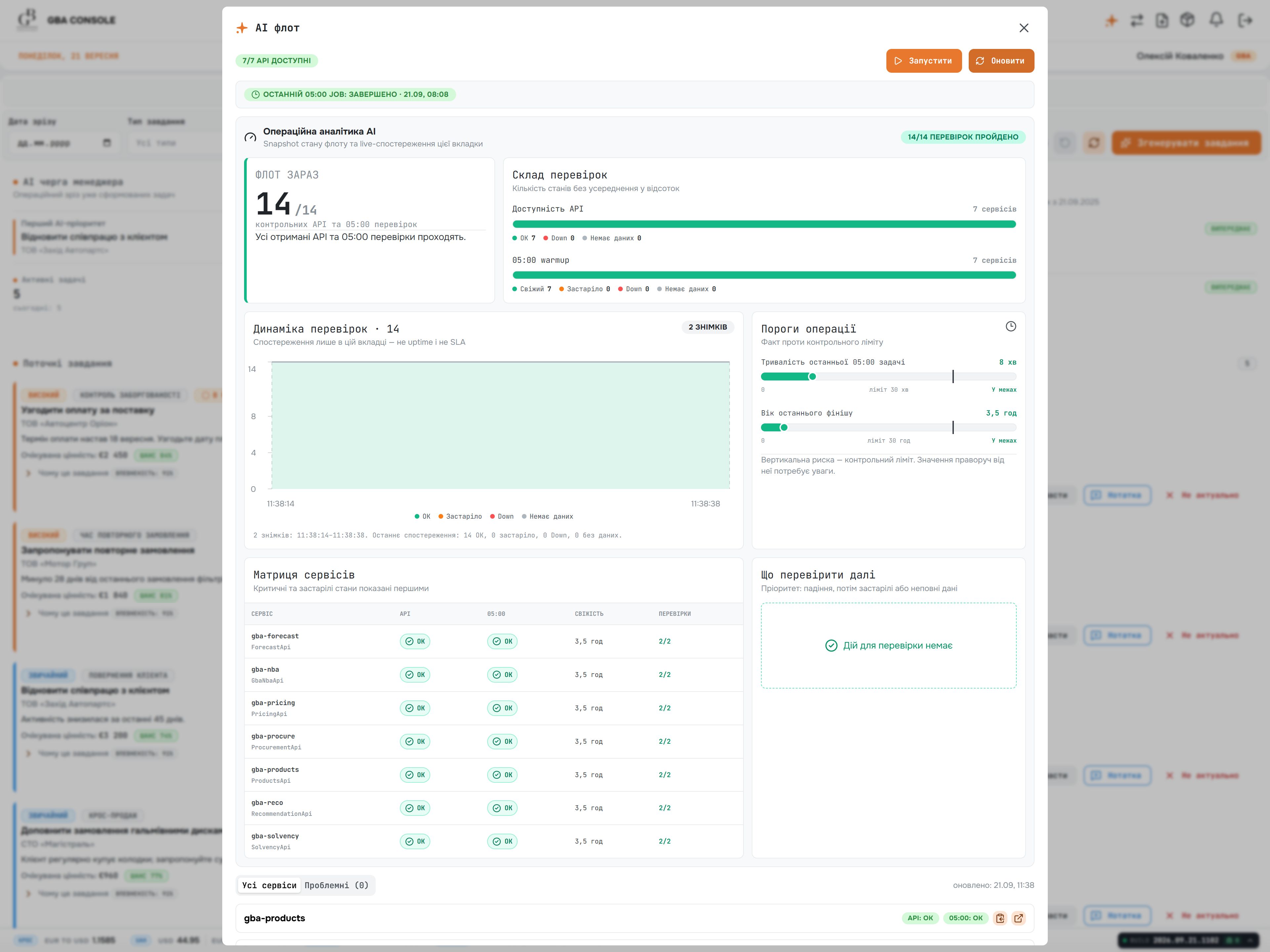
Task: Open gba-products via external link icon
Action: pyautogui.click(x=1019, y=918)
